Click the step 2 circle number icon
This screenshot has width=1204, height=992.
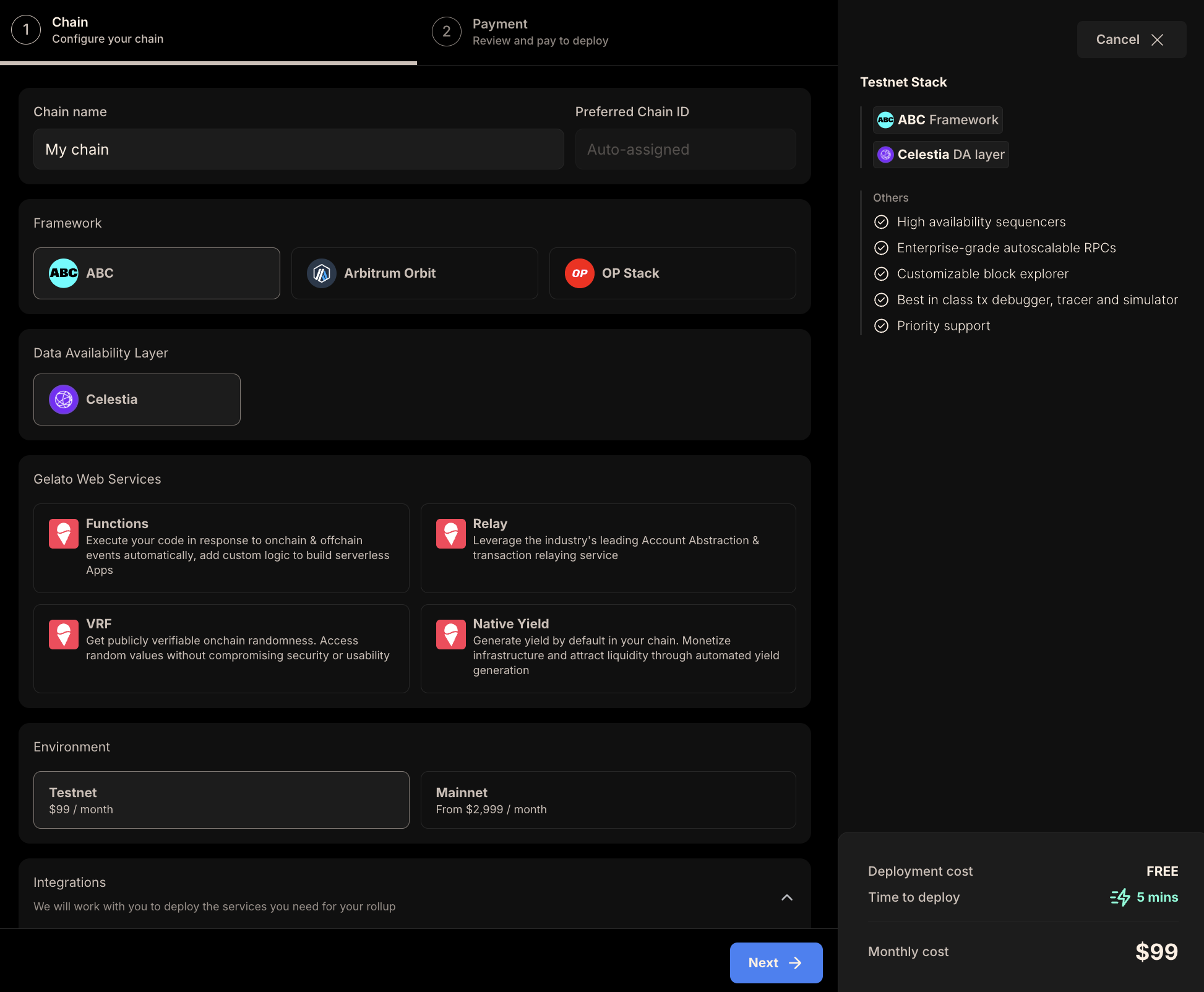447,32
